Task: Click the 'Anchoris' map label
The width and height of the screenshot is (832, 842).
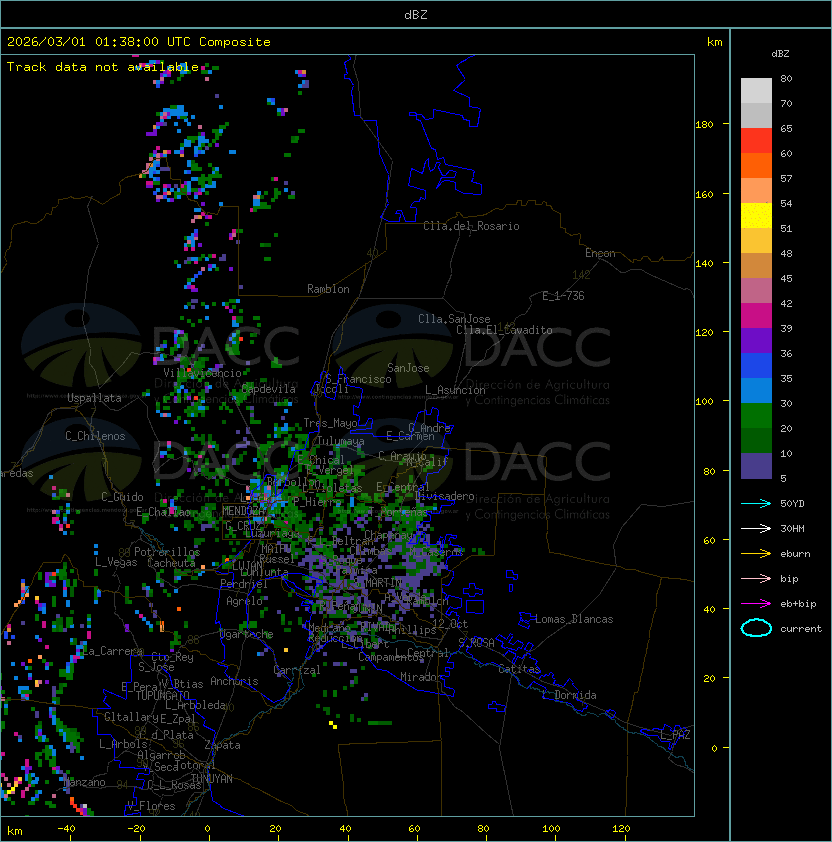Action: click(234, 681)
